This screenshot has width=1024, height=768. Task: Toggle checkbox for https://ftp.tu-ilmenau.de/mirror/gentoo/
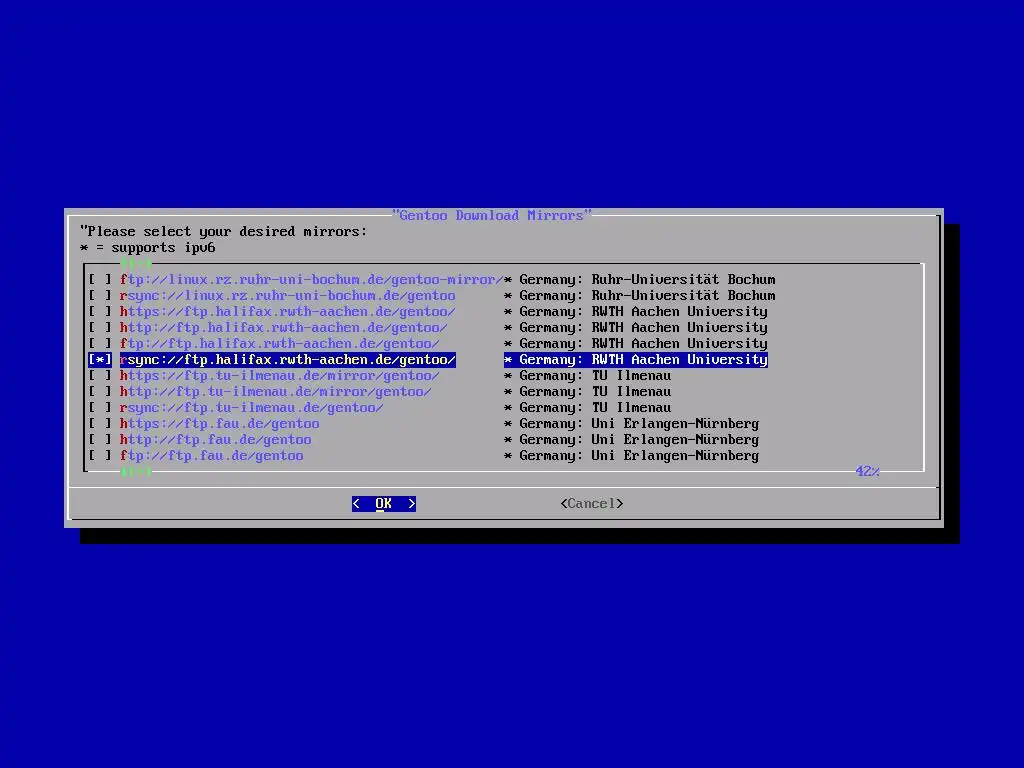(100, 376)
